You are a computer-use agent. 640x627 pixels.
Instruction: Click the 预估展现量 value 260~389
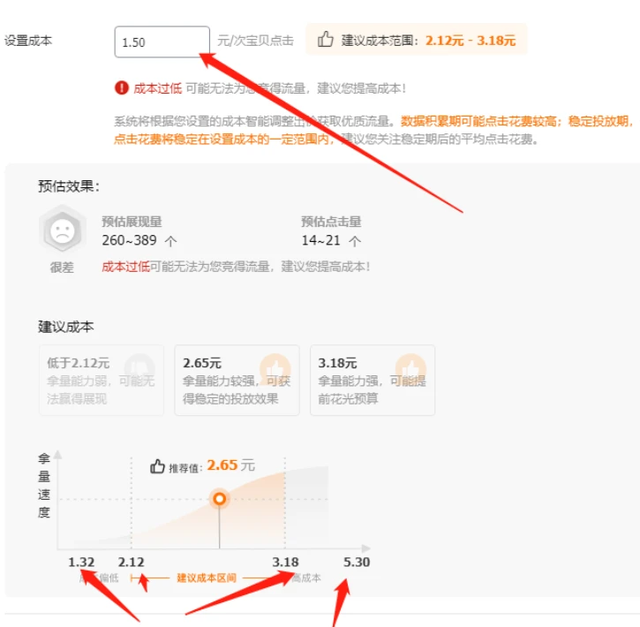(129, 240)
